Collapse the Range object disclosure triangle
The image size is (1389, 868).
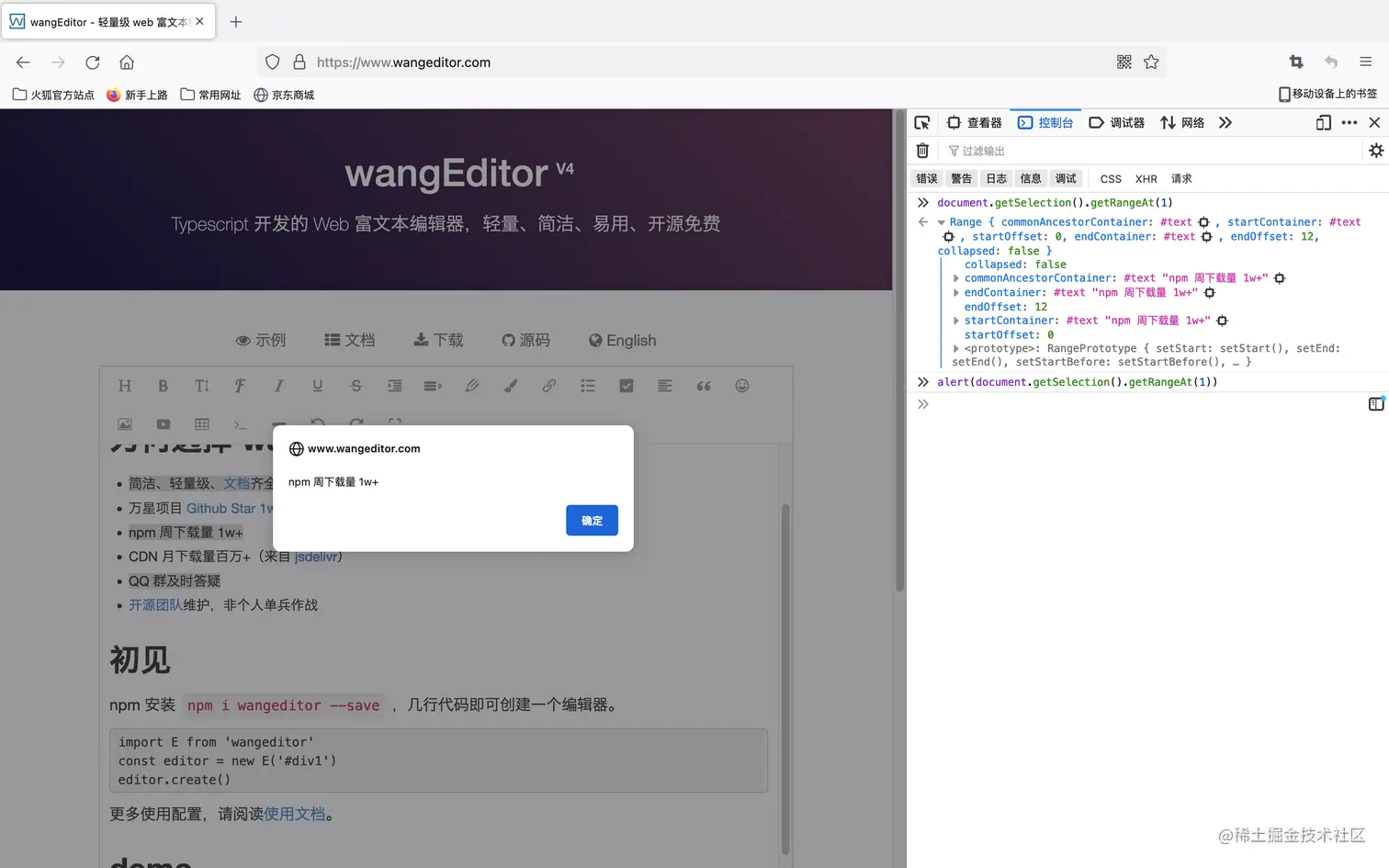(x=941, y=221)
